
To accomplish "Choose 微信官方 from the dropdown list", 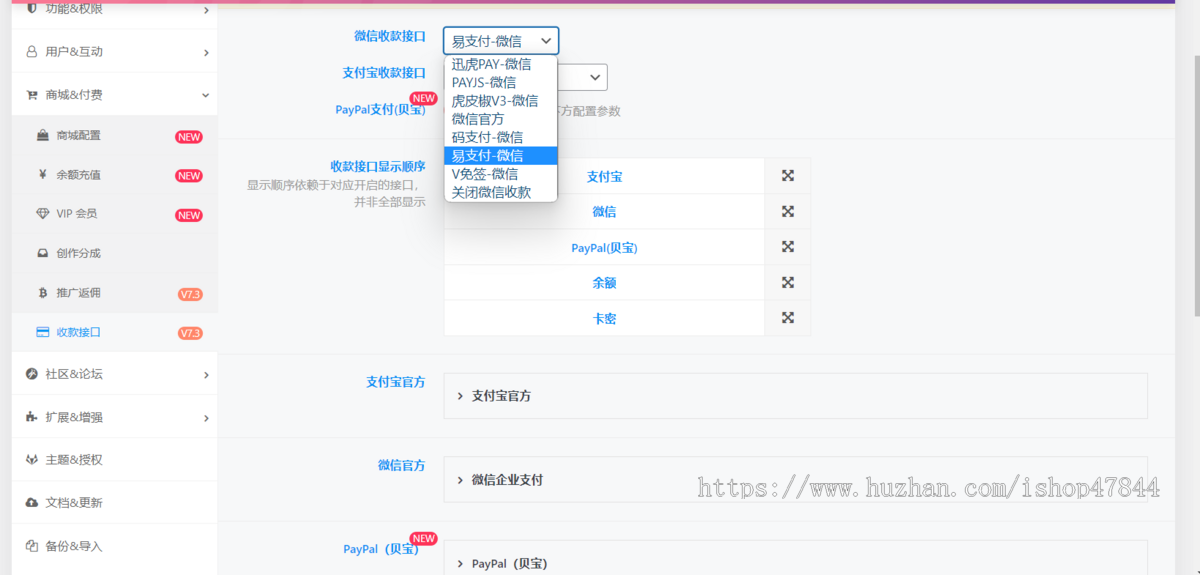I will click(x=501, y=119).
